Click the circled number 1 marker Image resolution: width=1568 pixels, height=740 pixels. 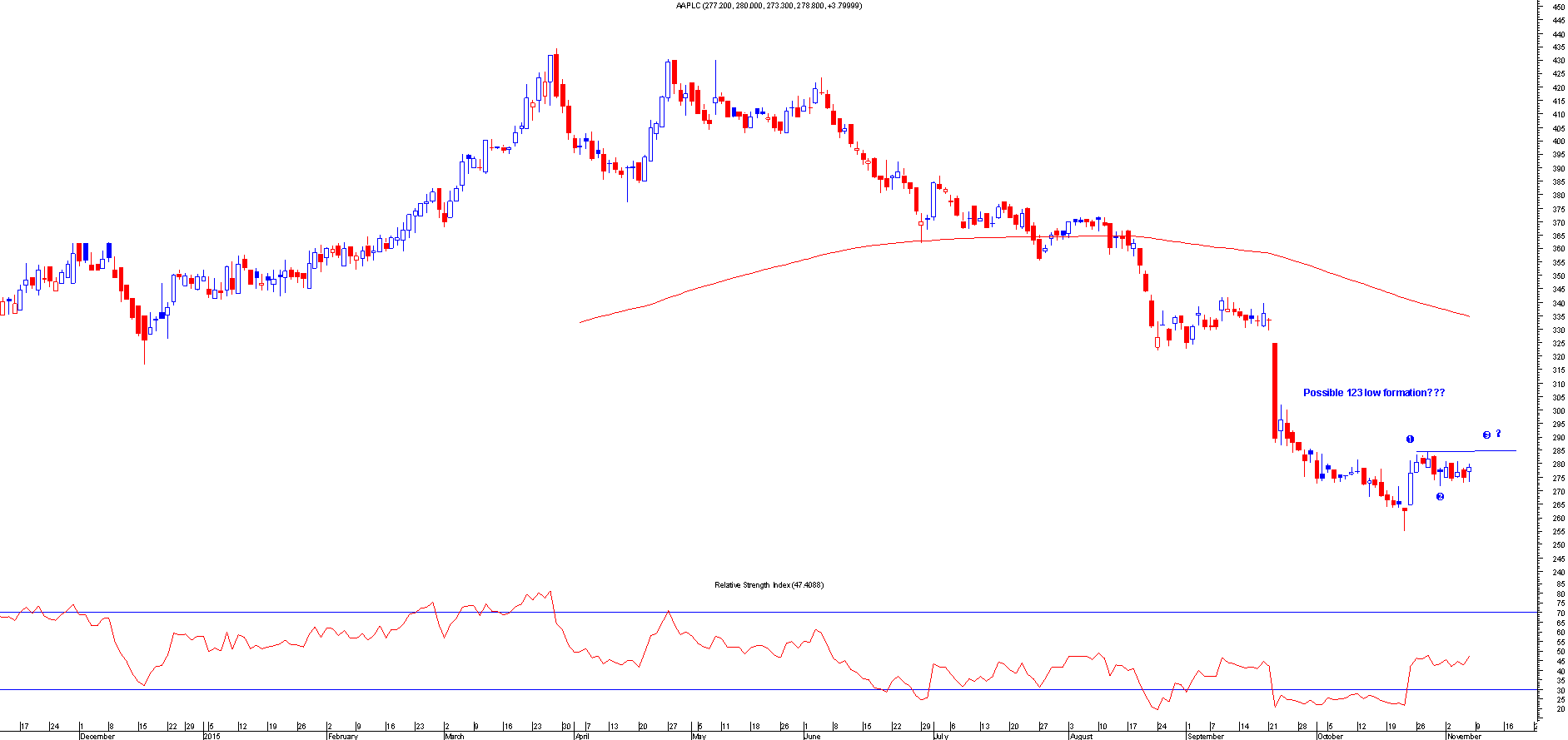1410,439
